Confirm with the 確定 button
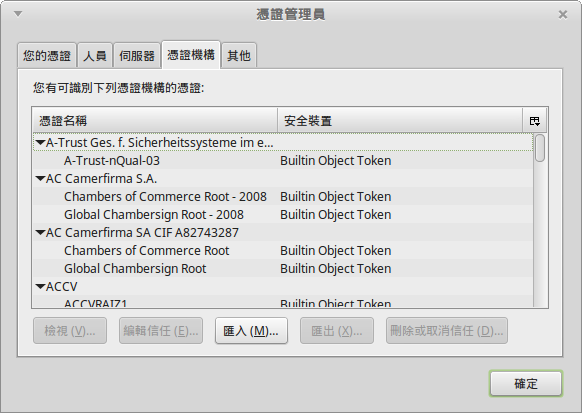The image size is (582, 413). 526,383
